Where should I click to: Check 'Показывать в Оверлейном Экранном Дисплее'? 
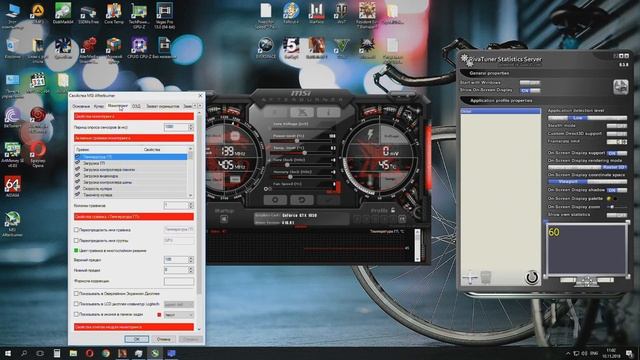(76, 293)
